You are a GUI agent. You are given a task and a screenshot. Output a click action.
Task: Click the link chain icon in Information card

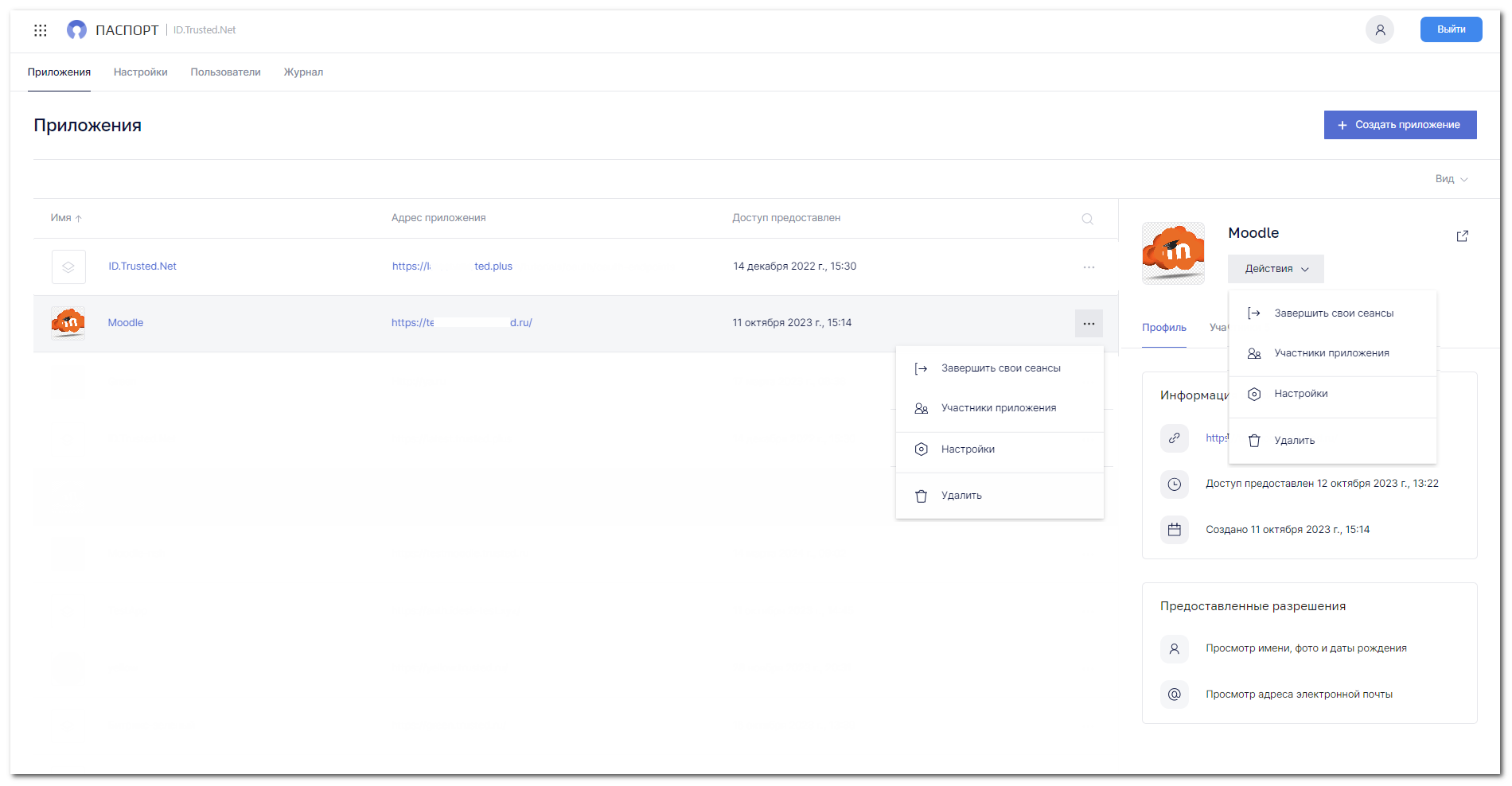(1174, 438)
